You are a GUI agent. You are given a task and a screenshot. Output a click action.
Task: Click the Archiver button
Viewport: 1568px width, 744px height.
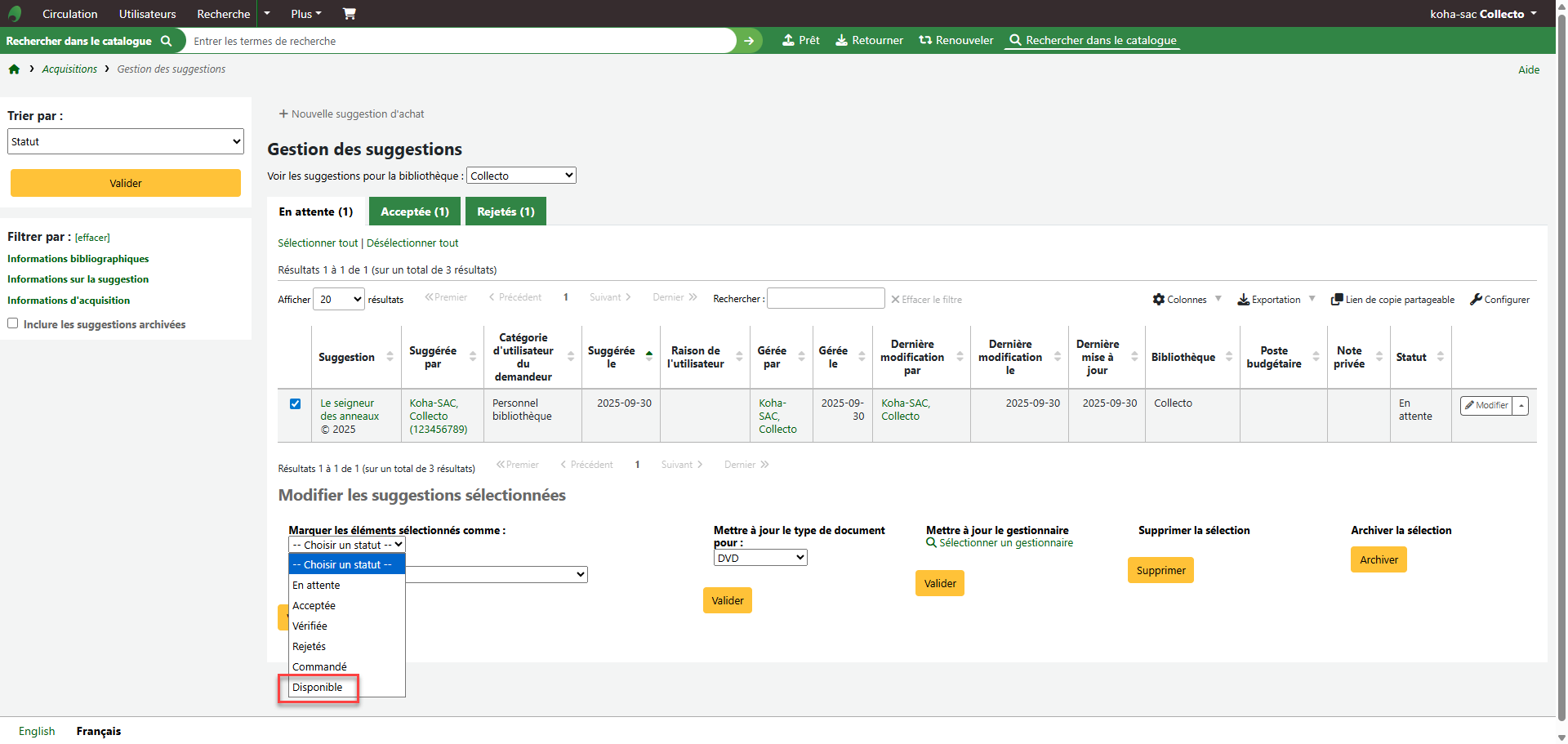pyautogui.click(x=1379, y=560)
